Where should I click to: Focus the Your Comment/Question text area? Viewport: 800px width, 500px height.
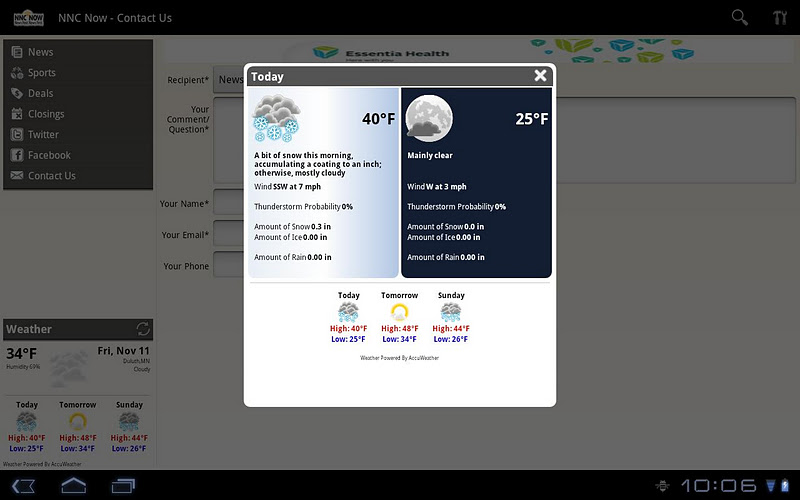[x=505, y=140]
